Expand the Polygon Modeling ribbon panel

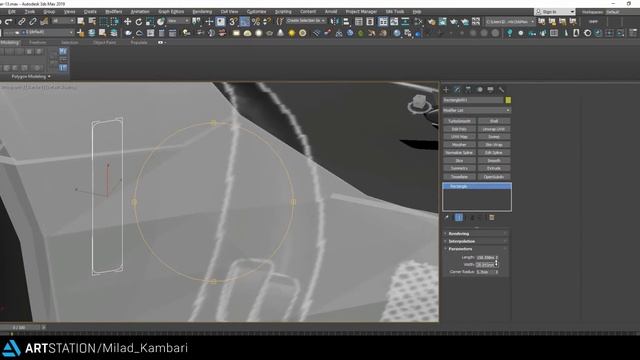tap(31, 77)
